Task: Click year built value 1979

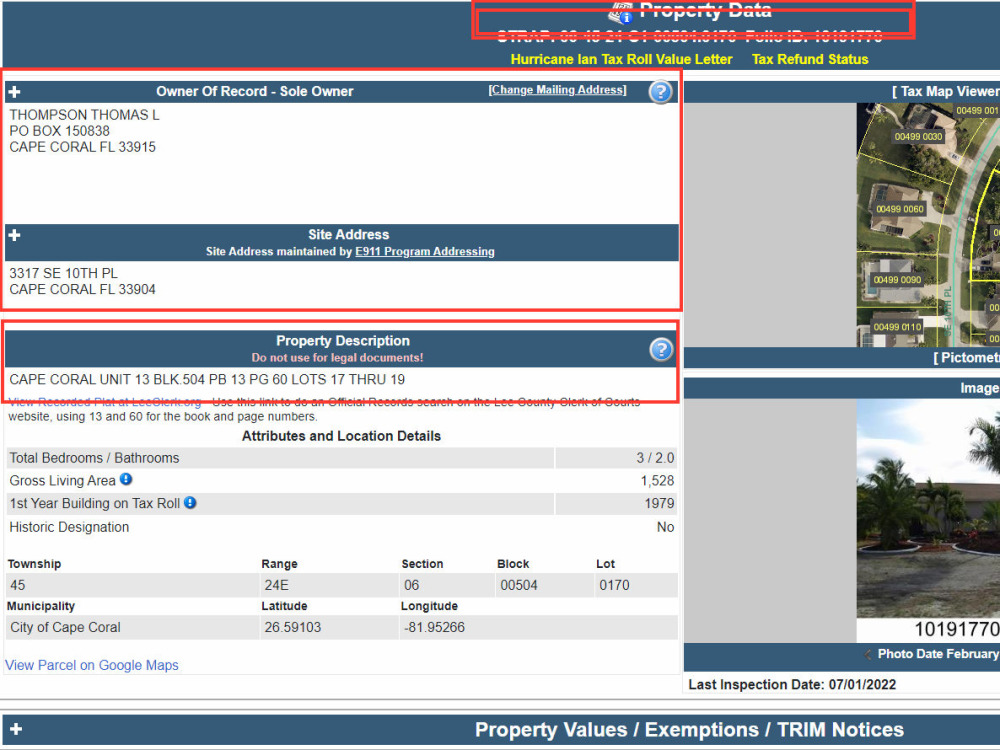Action: pyautogui.click(x=659, y=504)
